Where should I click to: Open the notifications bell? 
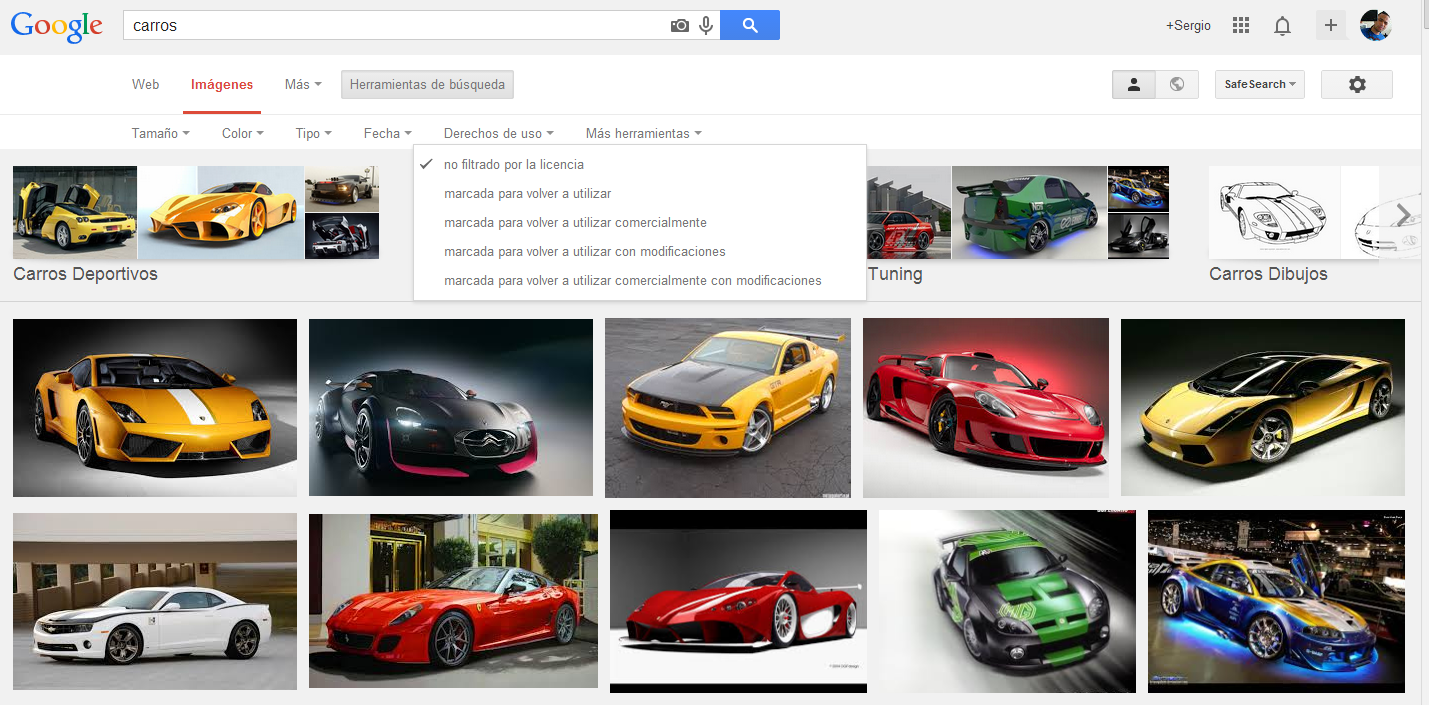click(1282, 26)
